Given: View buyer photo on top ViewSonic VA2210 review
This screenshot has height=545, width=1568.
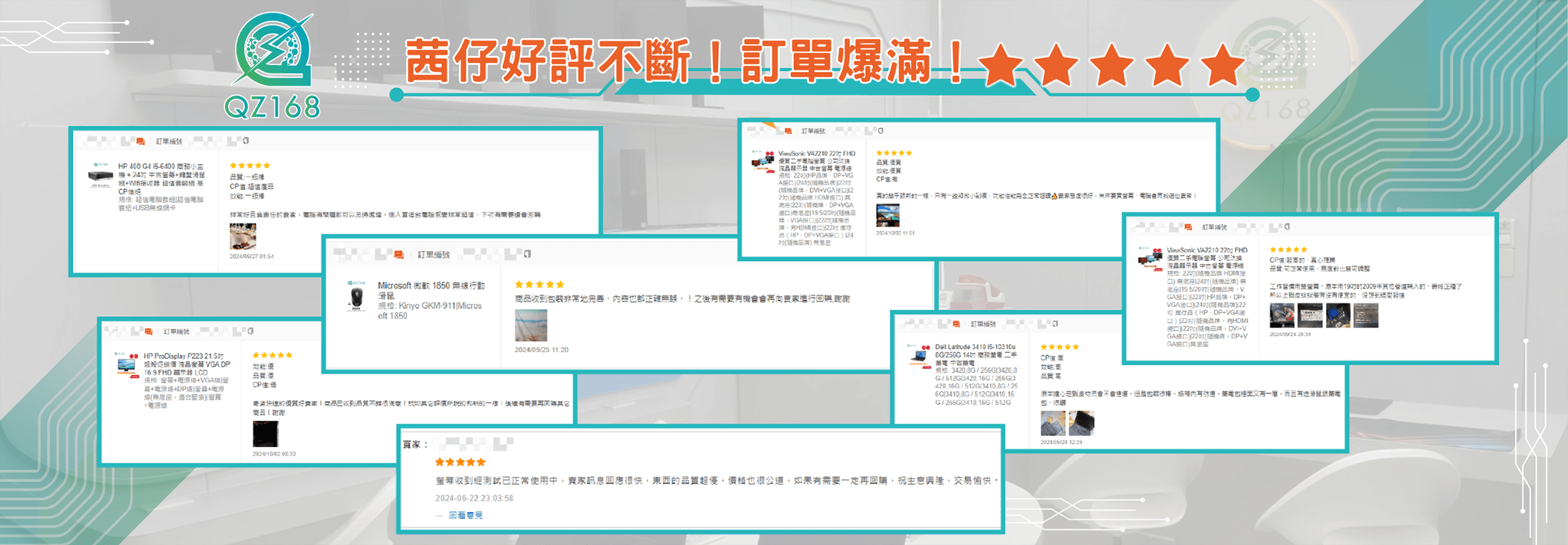Looking at the screenshot, I should point(887,215).
